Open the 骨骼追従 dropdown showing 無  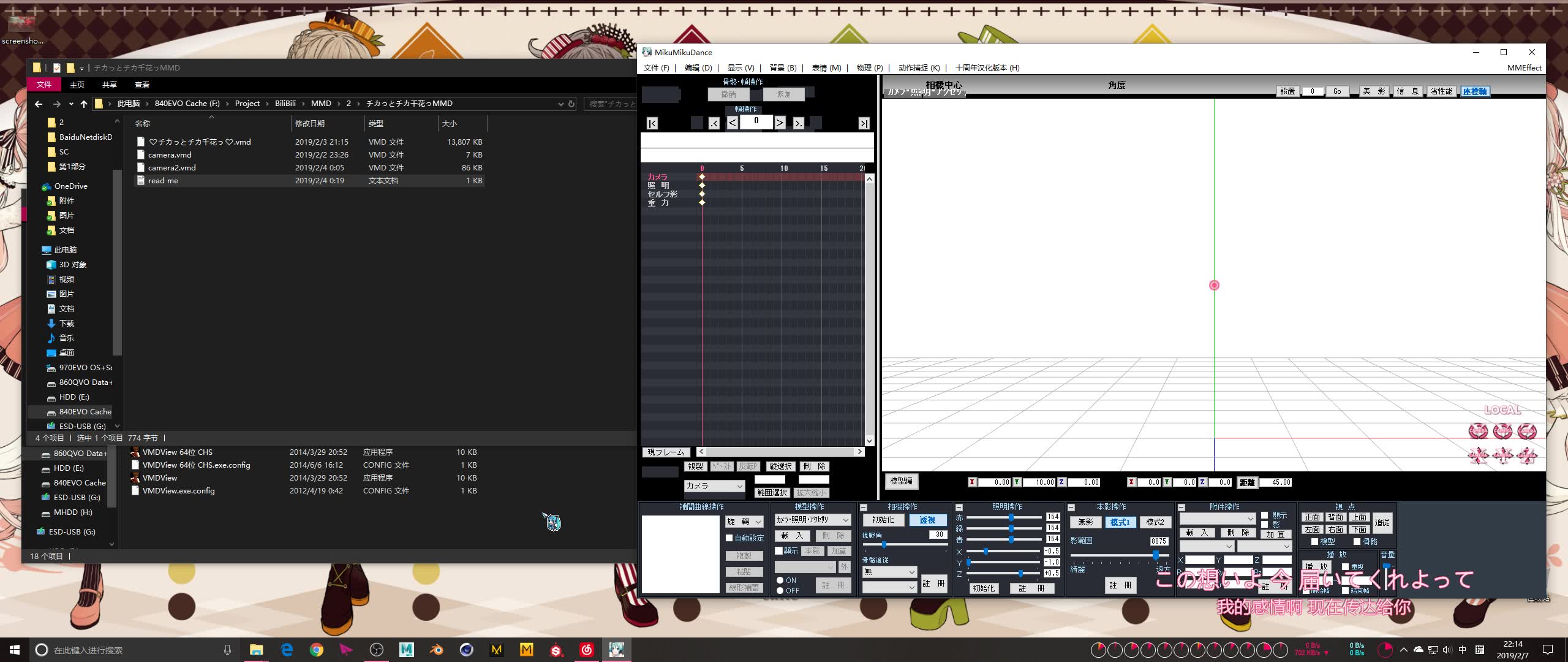[x=889, y=571]
